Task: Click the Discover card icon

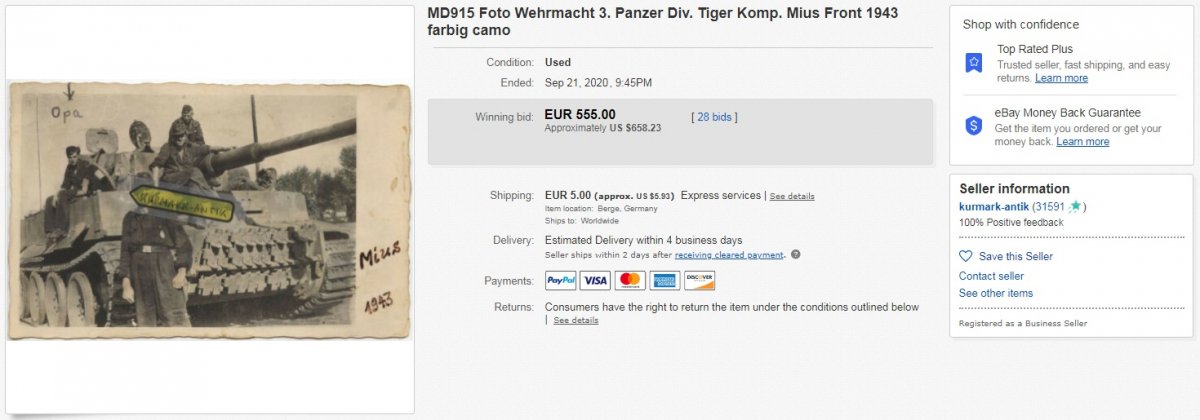Action: click(x=700, y=280)
